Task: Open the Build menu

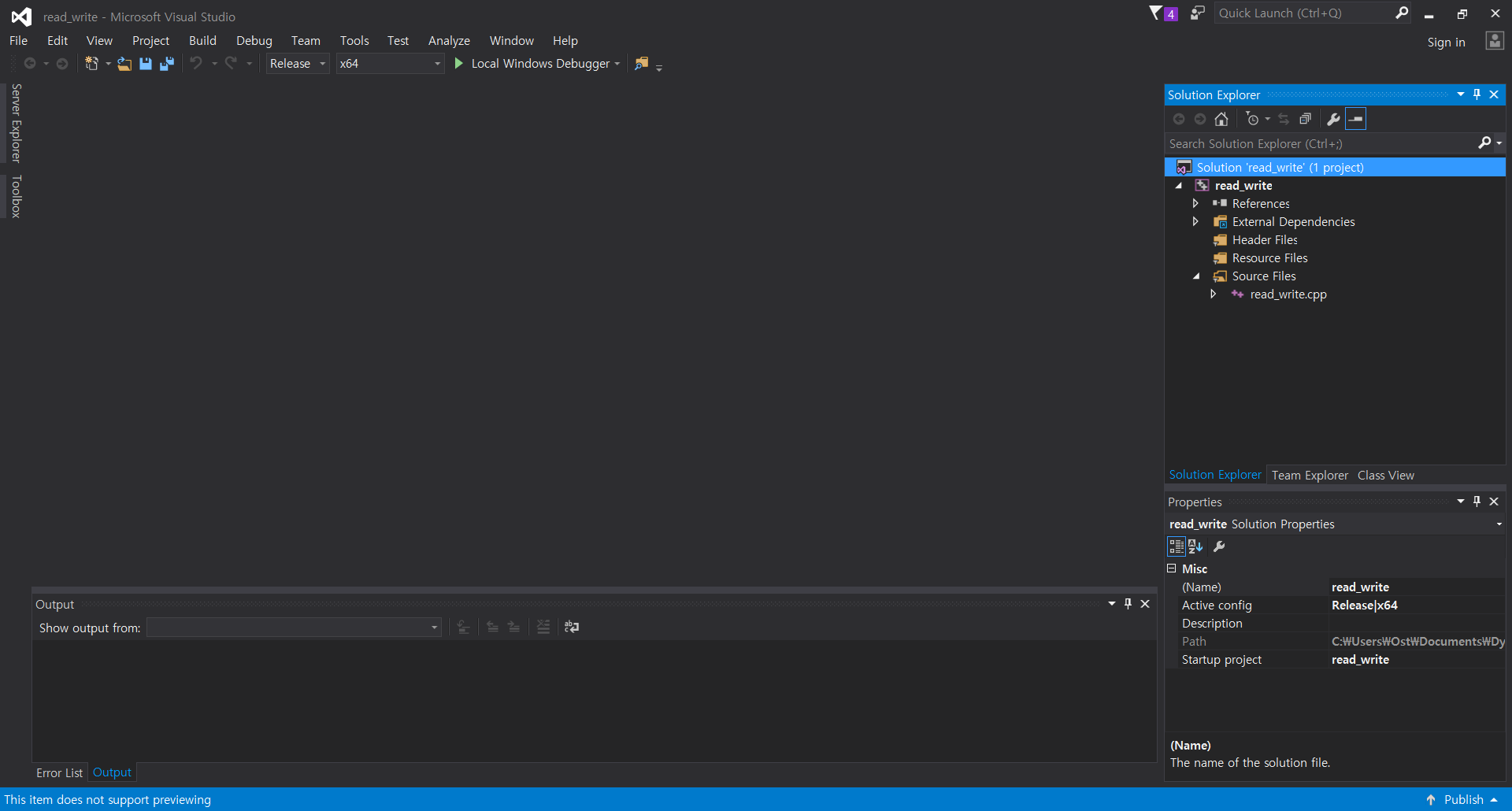Action: [x=202, y=41]
